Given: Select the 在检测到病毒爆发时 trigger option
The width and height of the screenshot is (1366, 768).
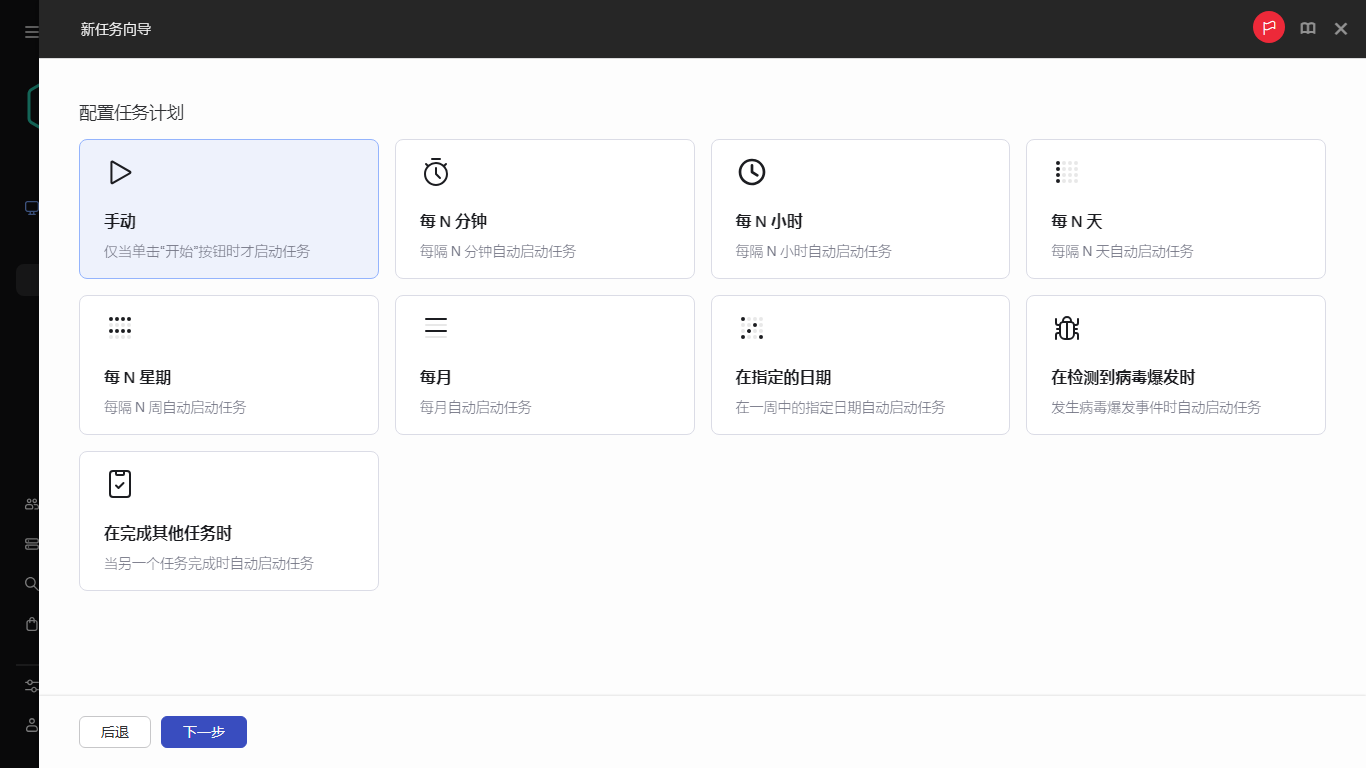Looking at the screenshot, I should (1175, 364).
